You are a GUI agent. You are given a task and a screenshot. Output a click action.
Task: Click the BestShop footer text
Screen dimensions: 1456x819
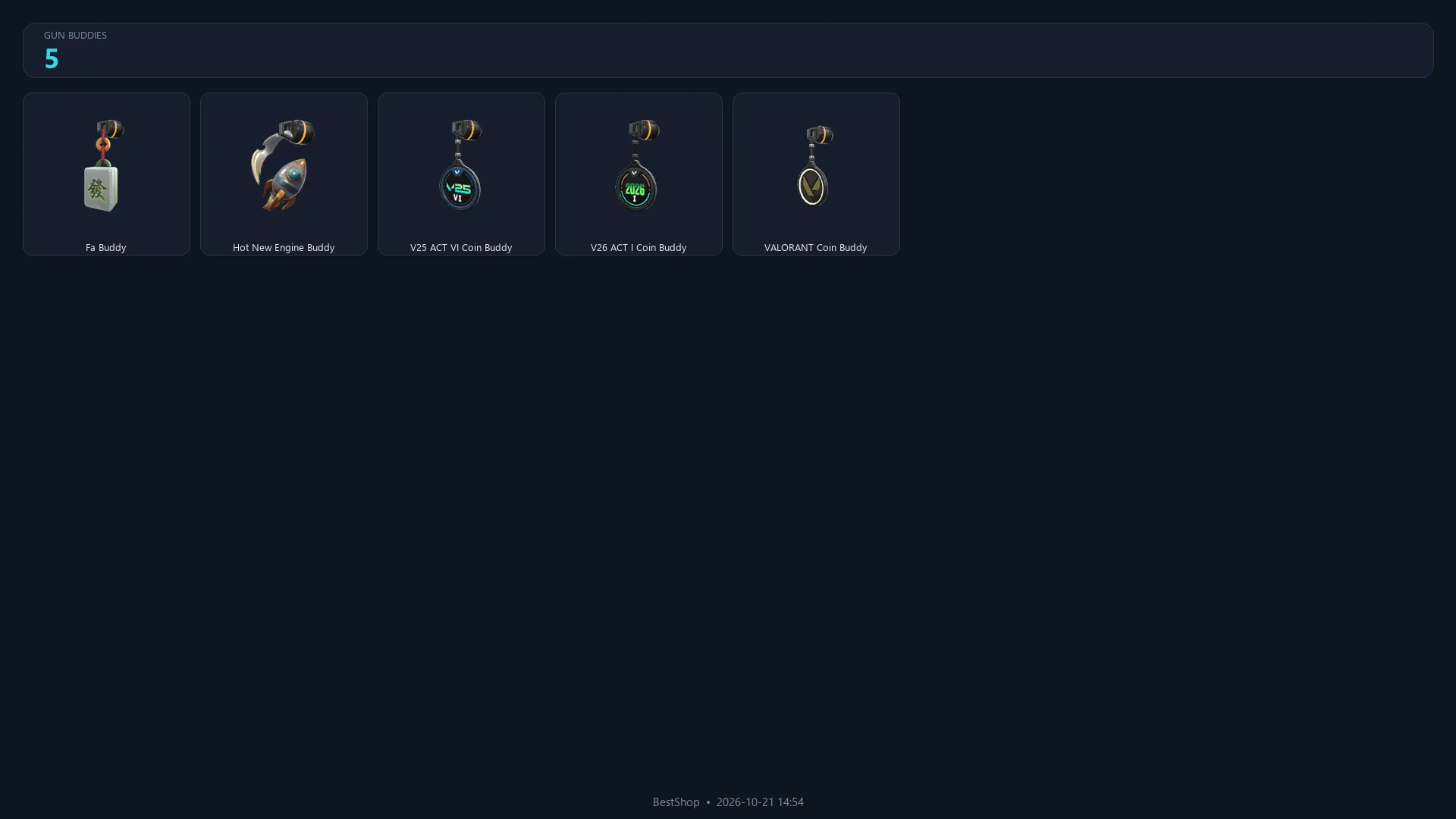676,802
